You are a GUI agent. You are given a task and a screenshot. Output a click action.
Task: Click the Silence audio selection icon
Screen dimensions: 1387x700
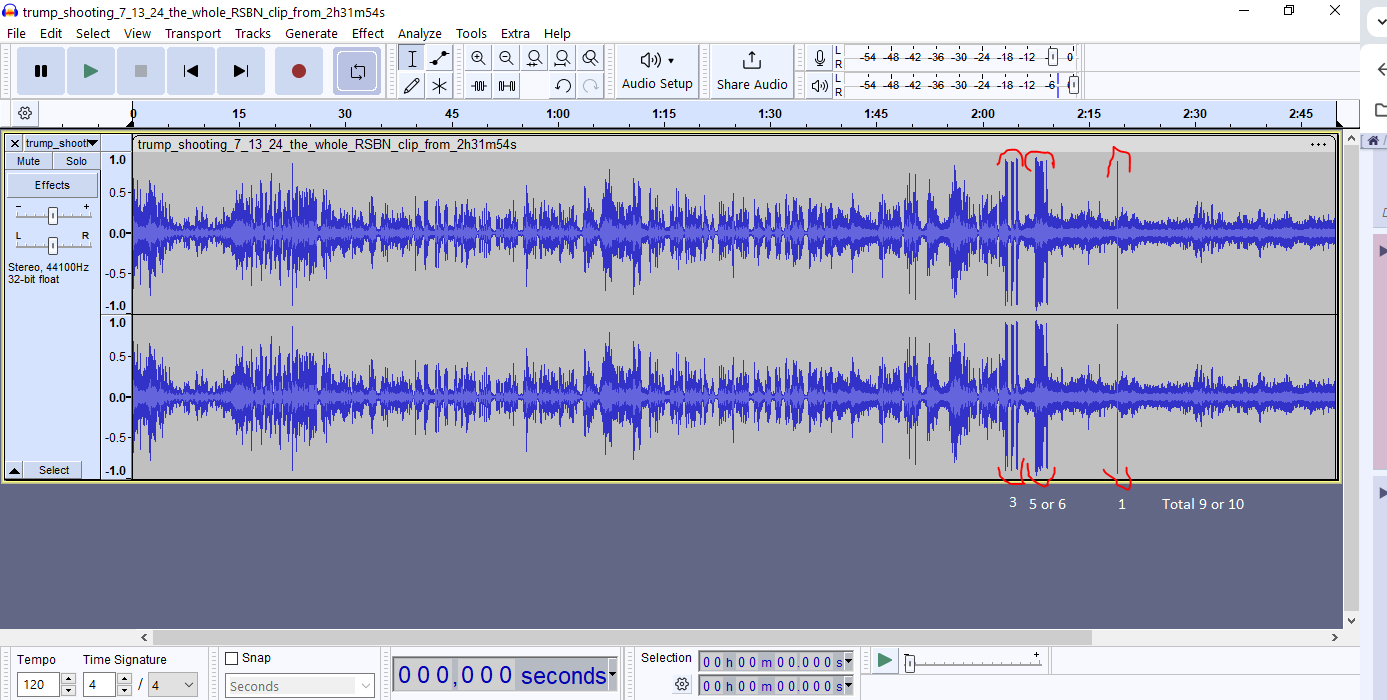[507, 86]
